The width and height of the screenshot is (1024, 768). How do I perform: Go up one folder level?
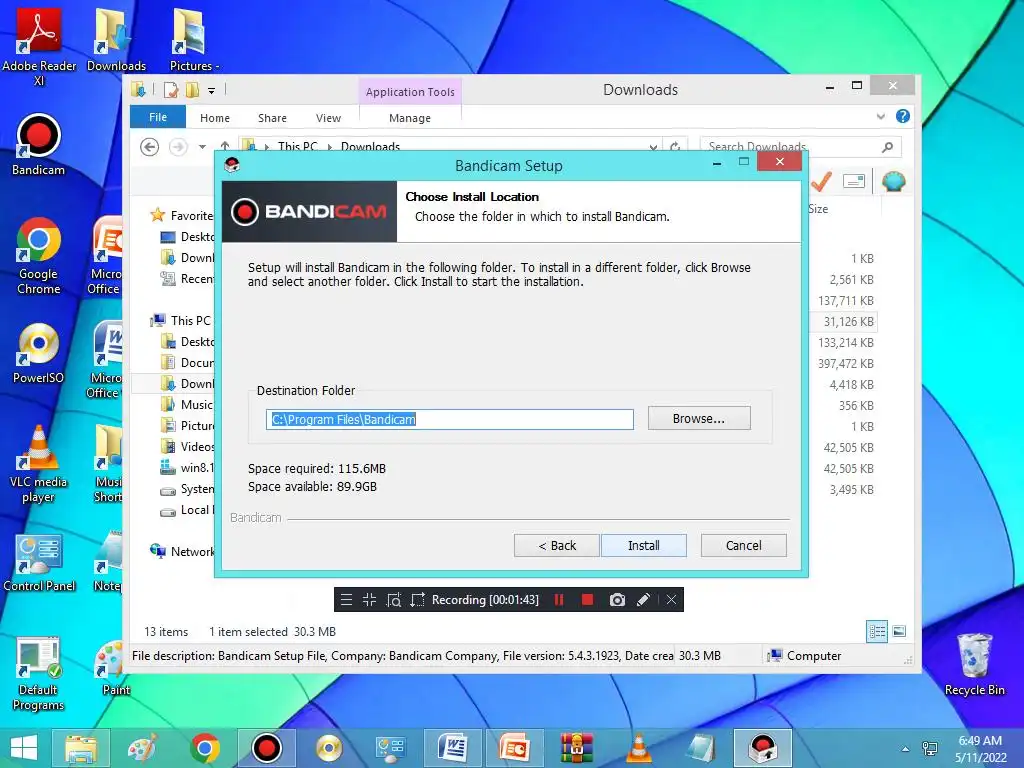tap(225, 146)
